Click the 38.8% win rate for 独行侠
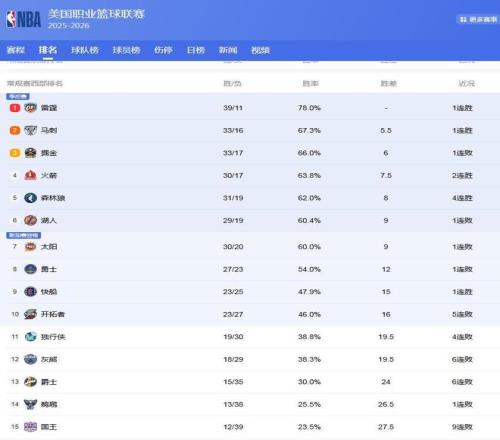 [x=309, y=337]
